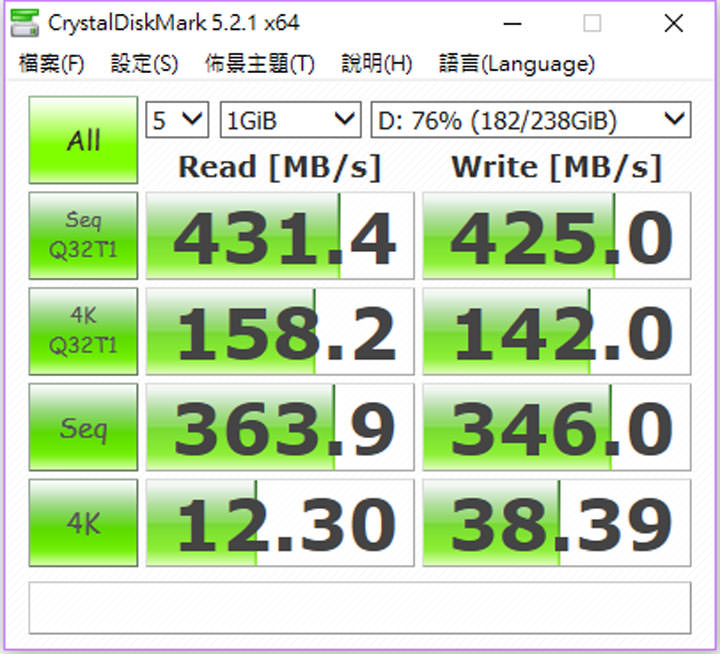Click the Read [MB/s] column header
The image size is (720, 654).
[x=280, y=167]
